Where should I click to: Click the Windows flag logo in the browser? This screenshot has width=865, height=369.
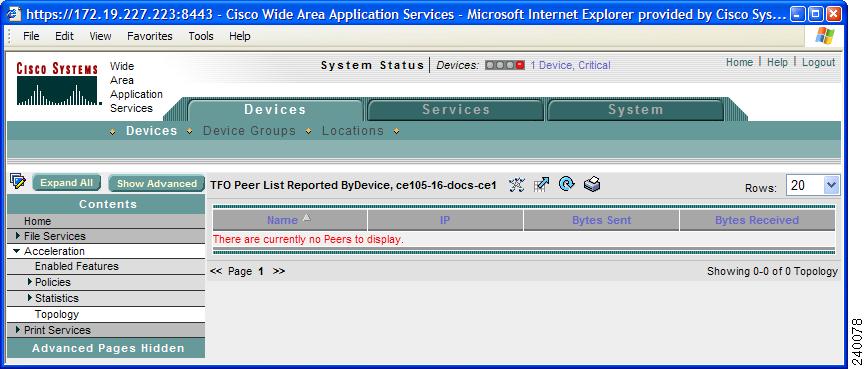pos(825,36)
